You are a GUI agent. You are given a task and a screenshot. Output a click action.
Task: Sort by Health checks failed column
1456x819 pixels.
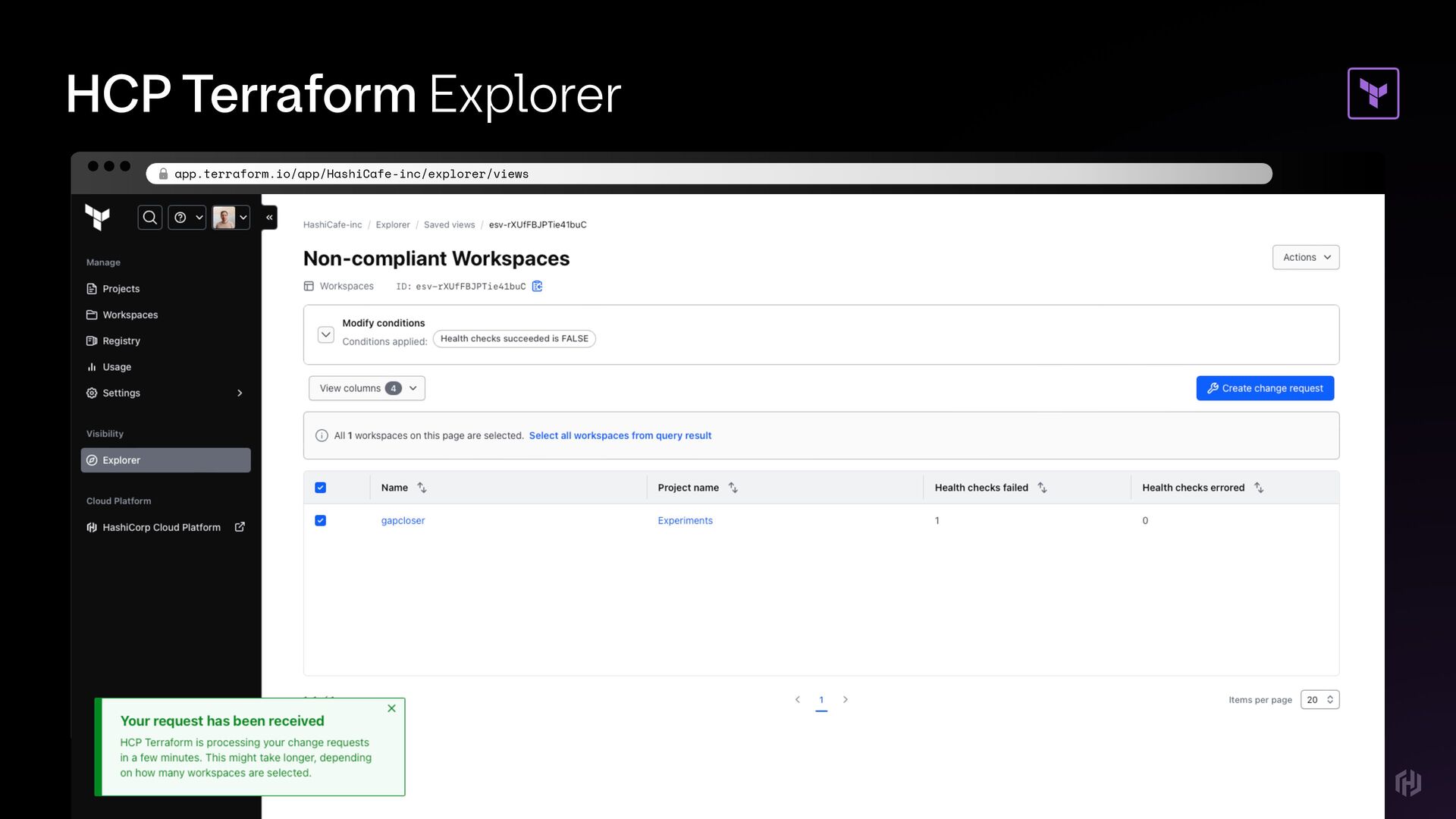[x=1042, y=488]
